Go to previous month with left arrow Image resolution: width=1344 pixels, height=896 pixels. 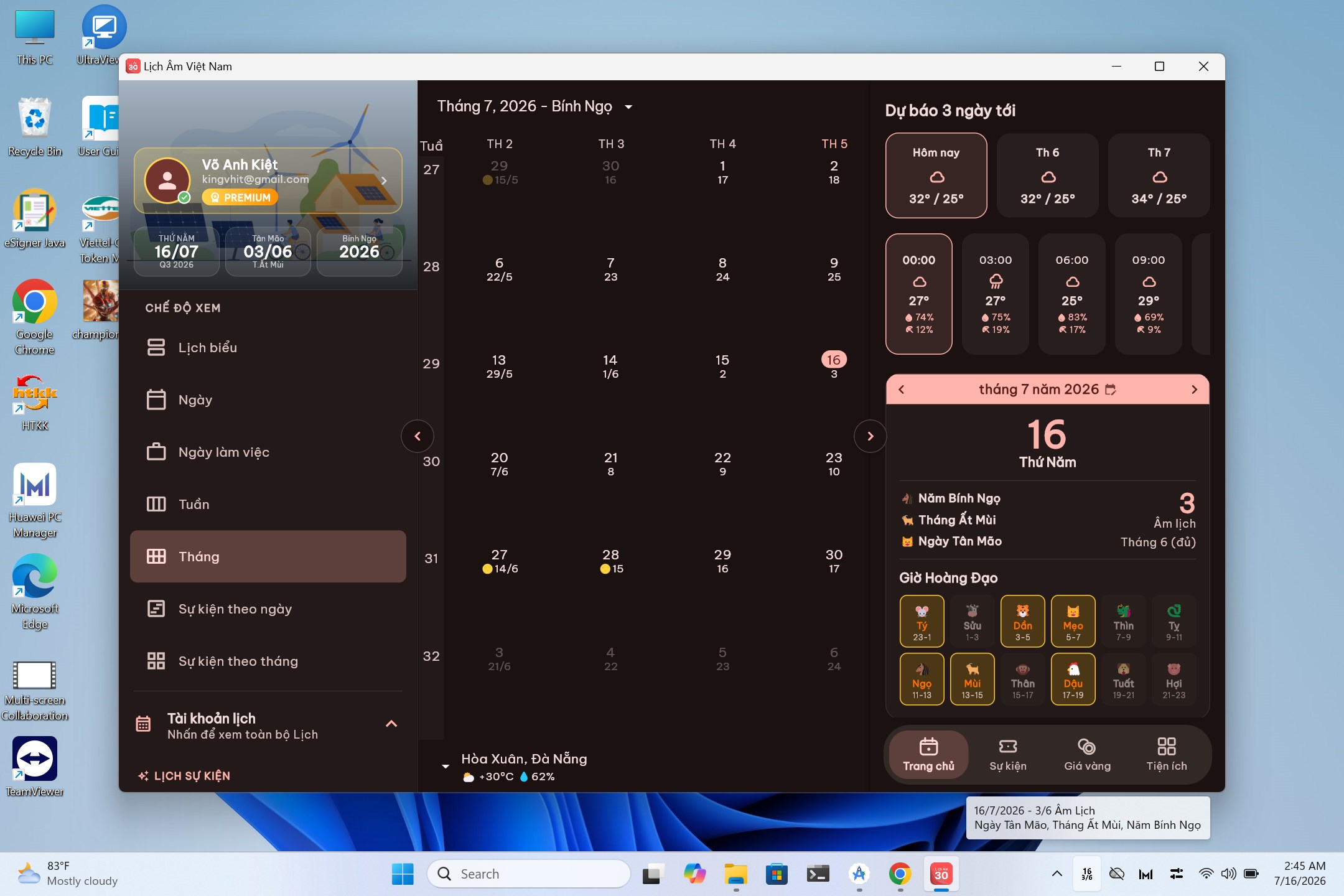[418, 436]
